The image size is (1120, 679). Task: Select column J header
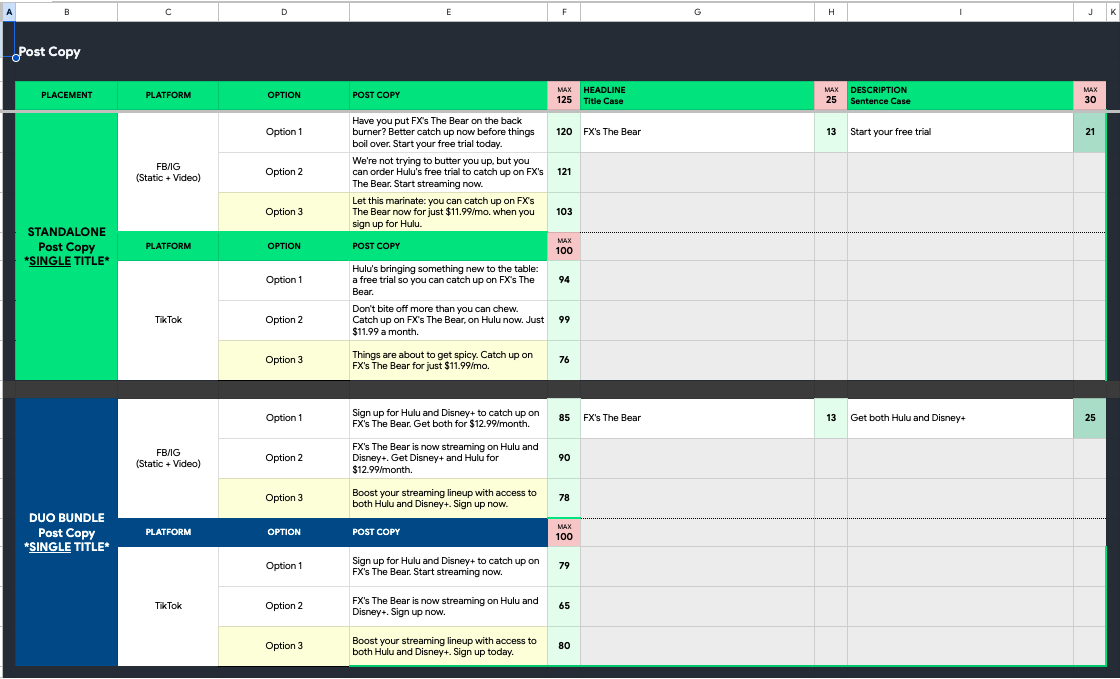(x=1090, y=11)
